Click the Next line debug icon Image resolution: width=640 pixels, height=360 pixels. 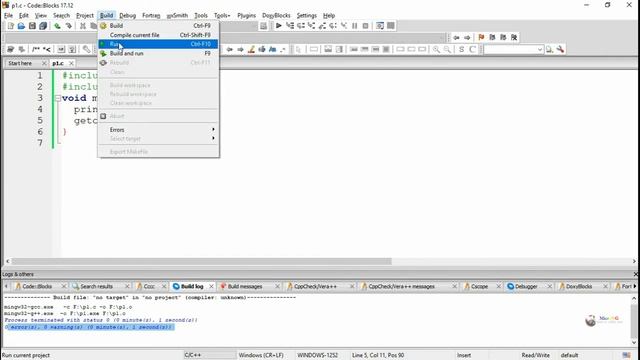click(301, 26)
